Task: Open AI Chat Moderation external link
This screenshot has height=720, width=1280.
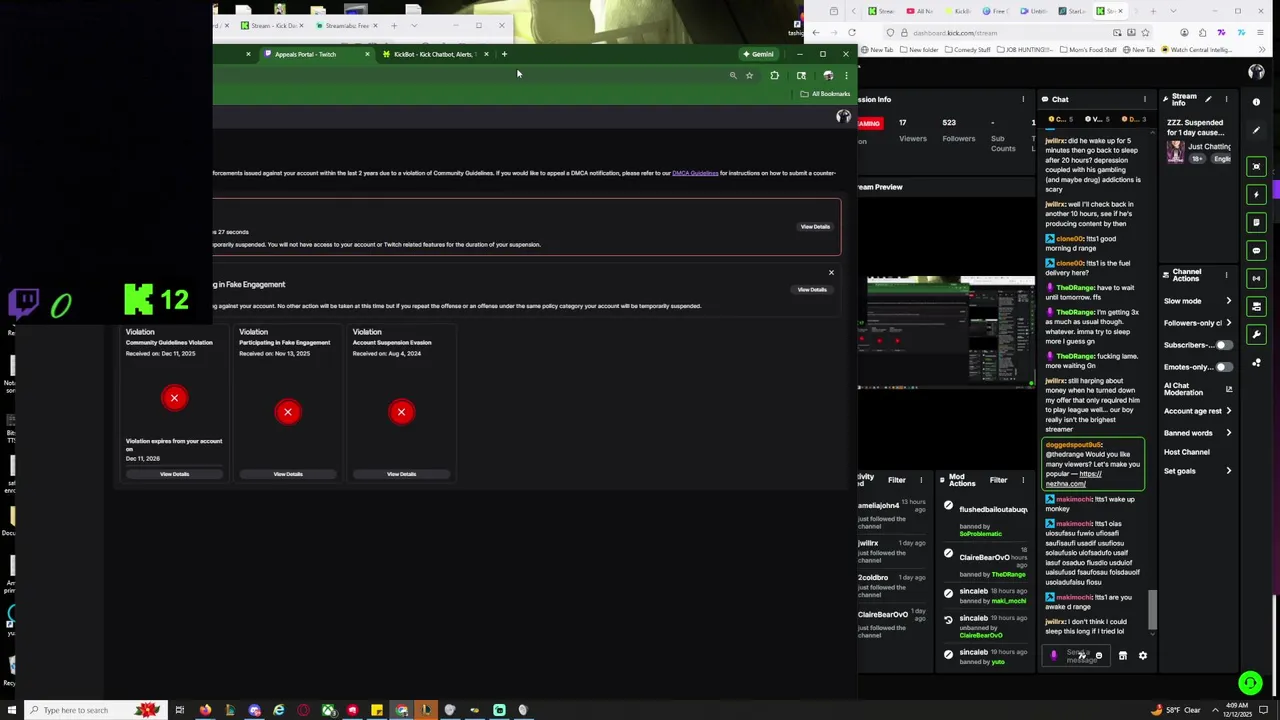Action: (x=1229, y=389)
